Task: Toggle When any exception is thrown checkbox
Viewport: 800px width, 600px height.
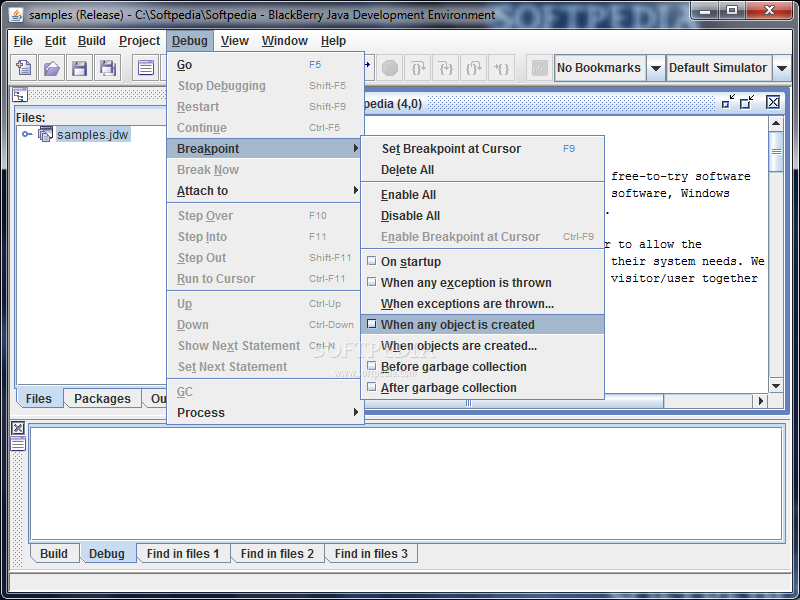Action: coord(371,282)
